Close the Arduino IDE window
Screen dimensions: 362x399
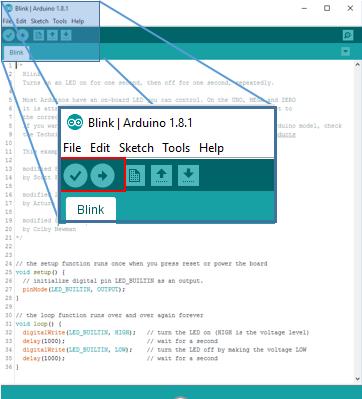[350, 8]
